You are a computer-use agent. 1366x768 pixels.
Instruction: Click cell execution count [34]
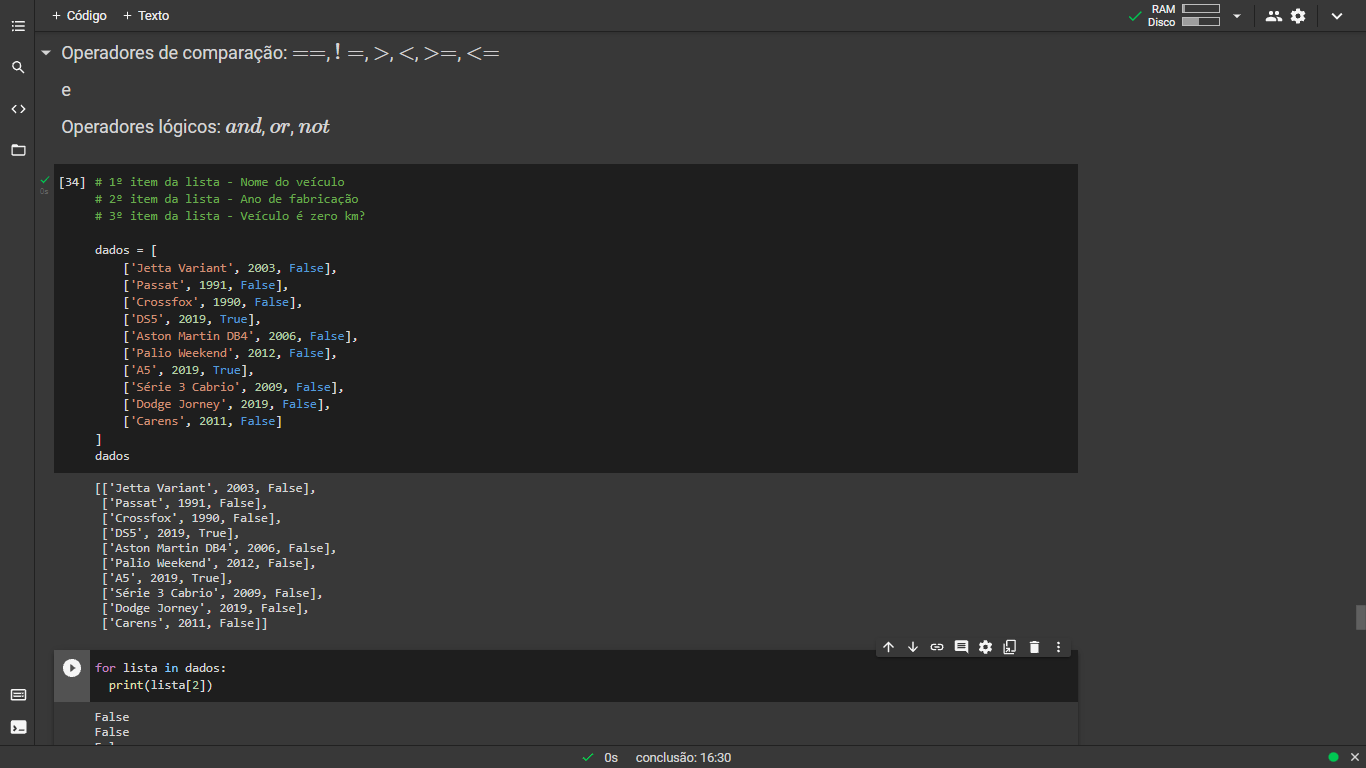[x=72, y=182]
